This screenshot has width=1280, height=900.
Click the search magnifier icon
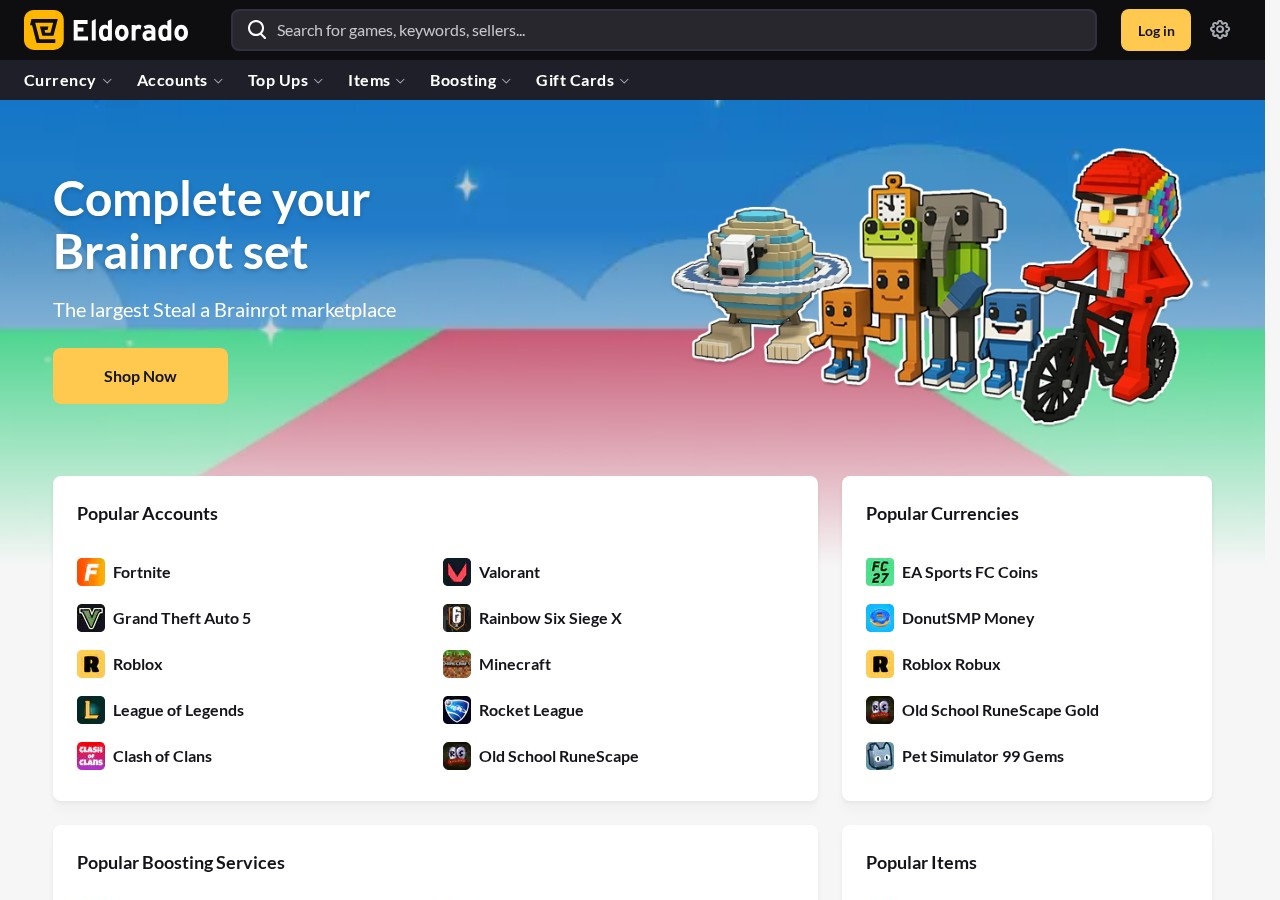[257, 29]
